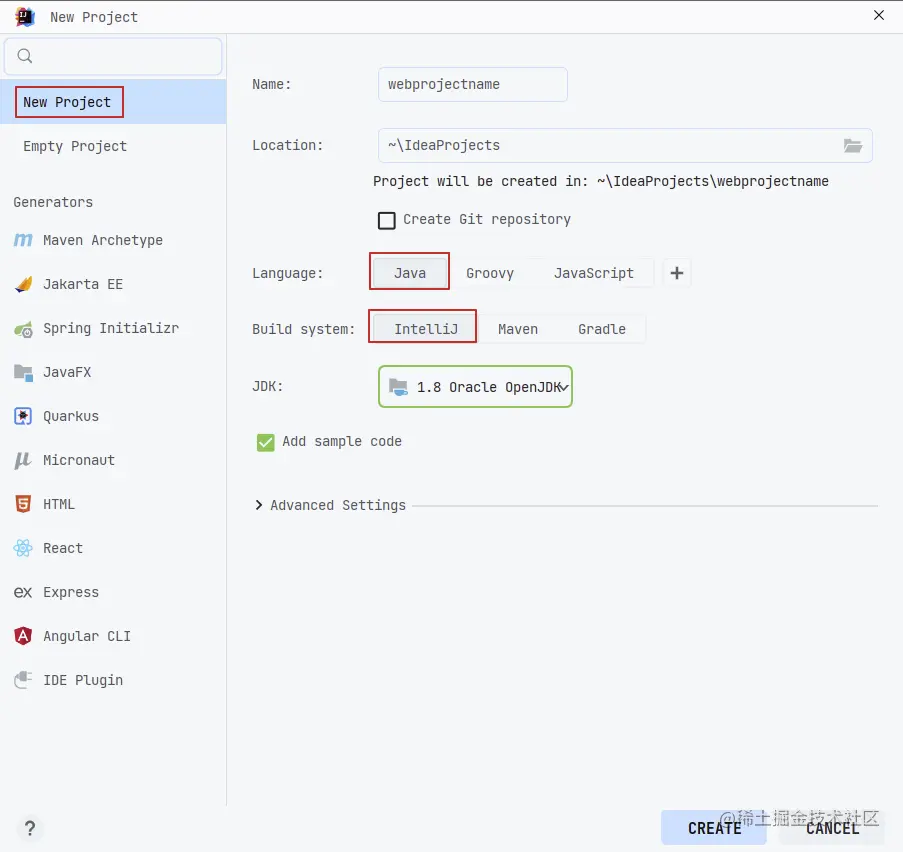
Task: Select React generator label
Action: point(63,548)
